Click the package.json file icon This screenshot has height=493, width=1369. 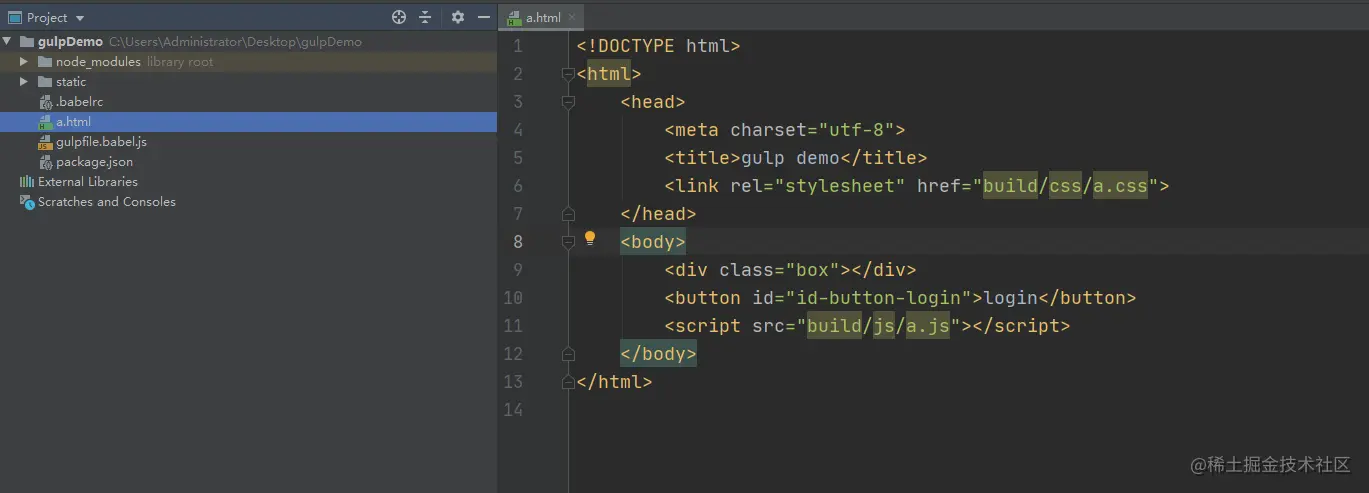click(46, 162)
